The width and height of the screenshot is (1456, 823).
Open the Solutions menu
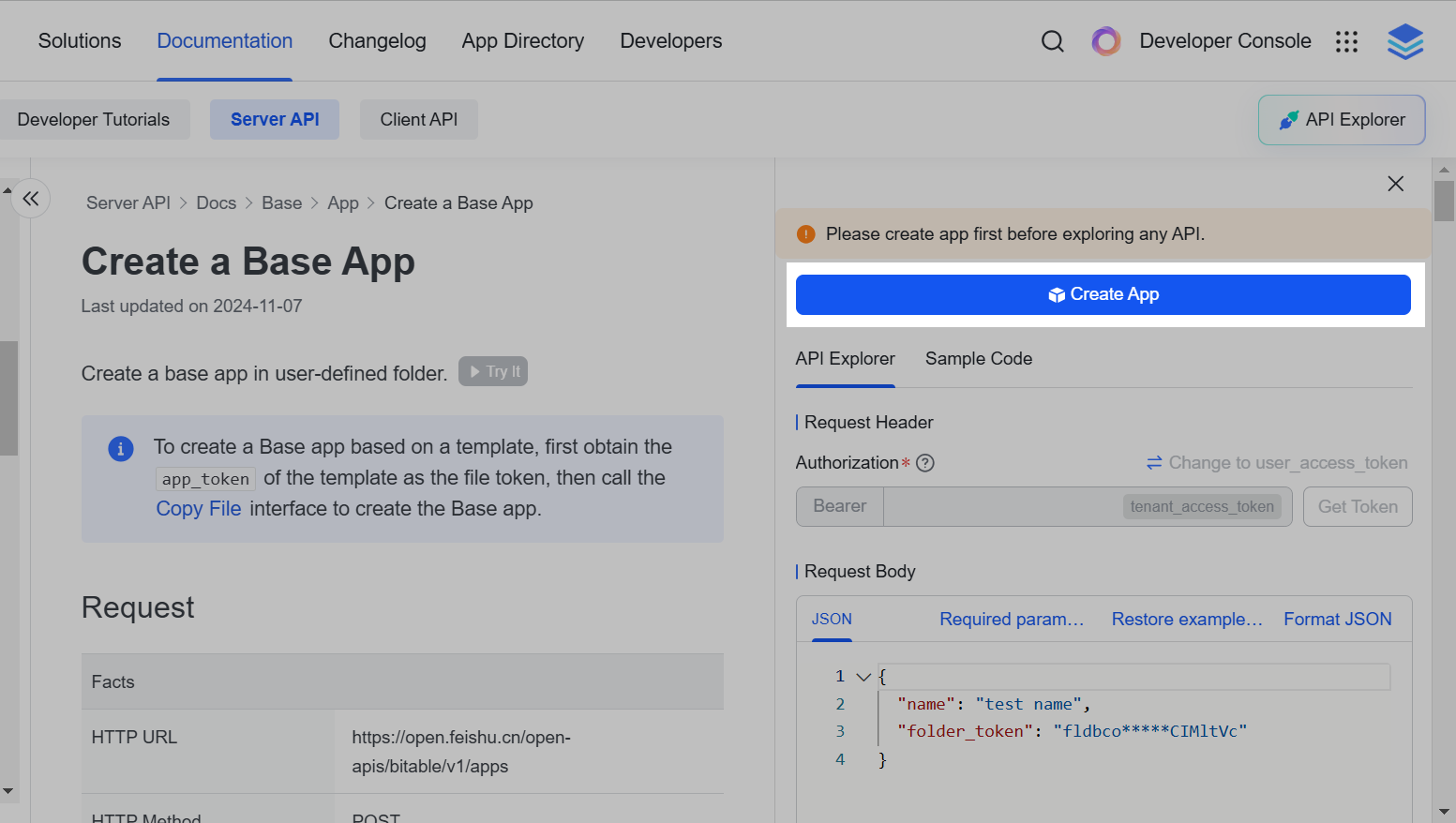click(80, 41)
